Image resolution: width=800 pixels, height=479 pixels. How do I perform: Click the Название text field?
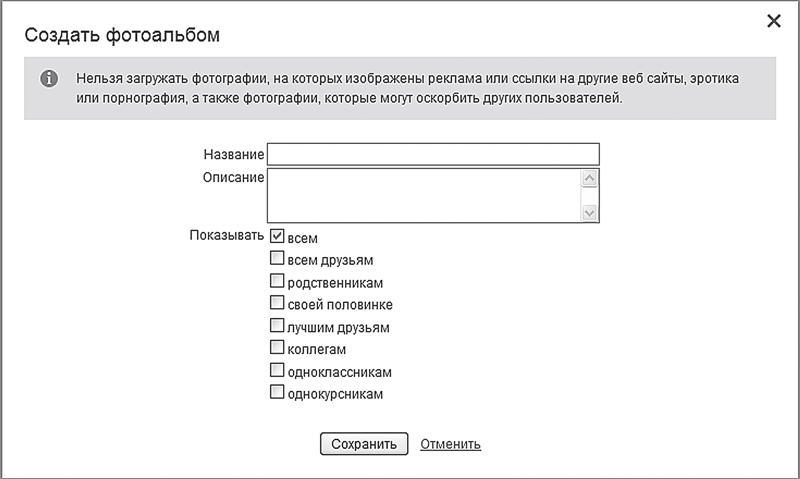[x=432, y=154]
